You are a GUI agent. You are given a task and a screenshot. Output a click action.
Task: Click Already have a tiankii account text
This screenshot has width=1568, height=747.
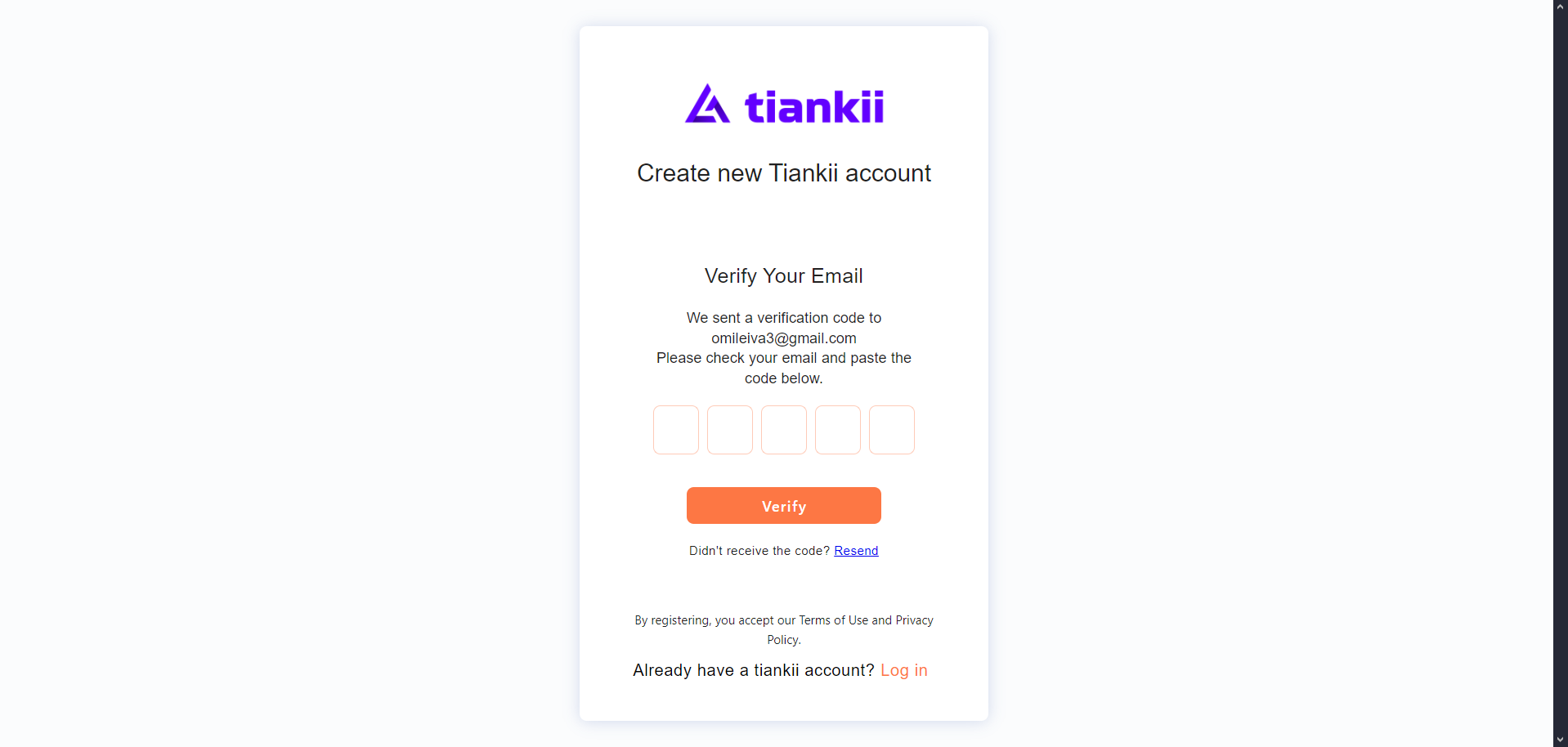point(754,670)
